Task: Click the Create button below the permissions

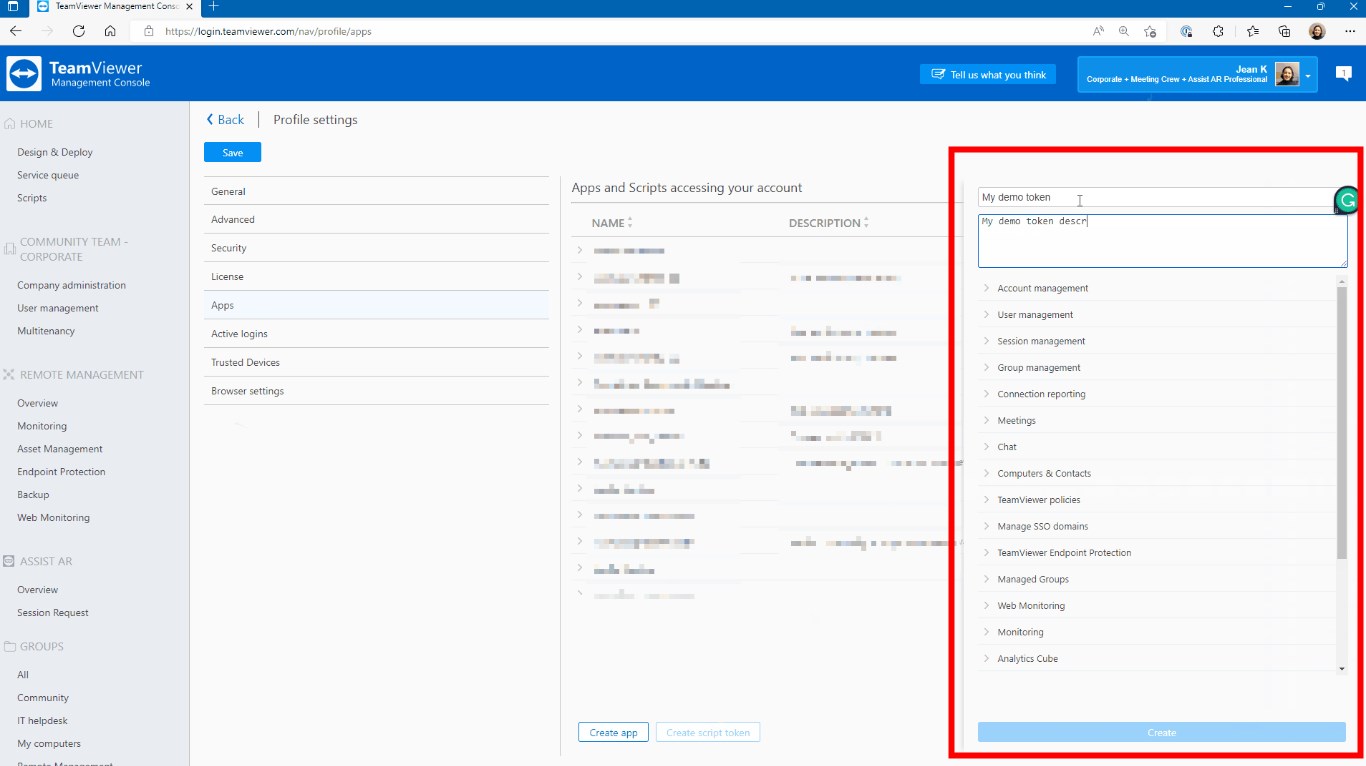Action: pos(1162,733)
